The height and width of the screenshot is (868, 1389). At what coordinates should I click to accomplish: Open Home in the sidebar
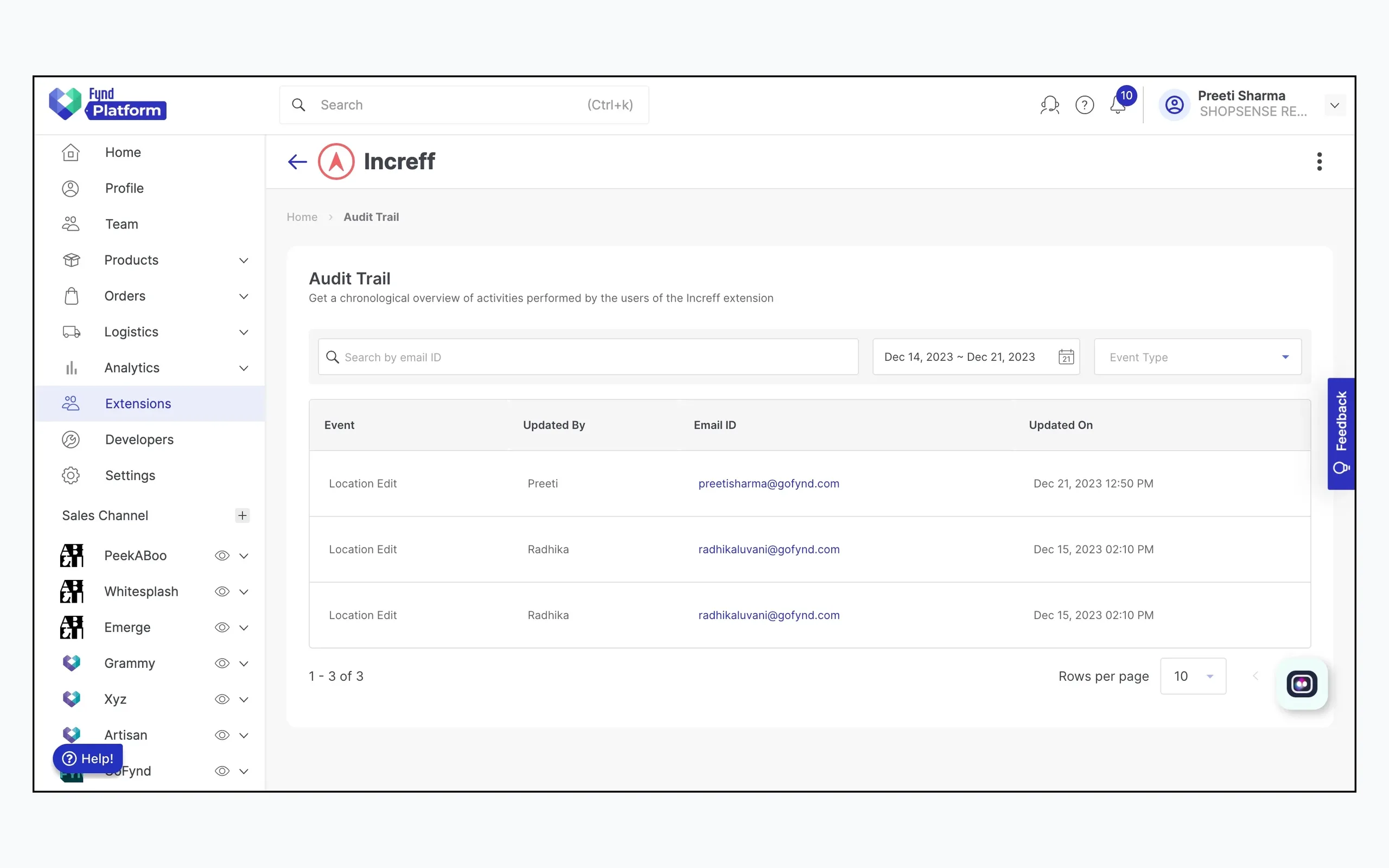[150, 152]
